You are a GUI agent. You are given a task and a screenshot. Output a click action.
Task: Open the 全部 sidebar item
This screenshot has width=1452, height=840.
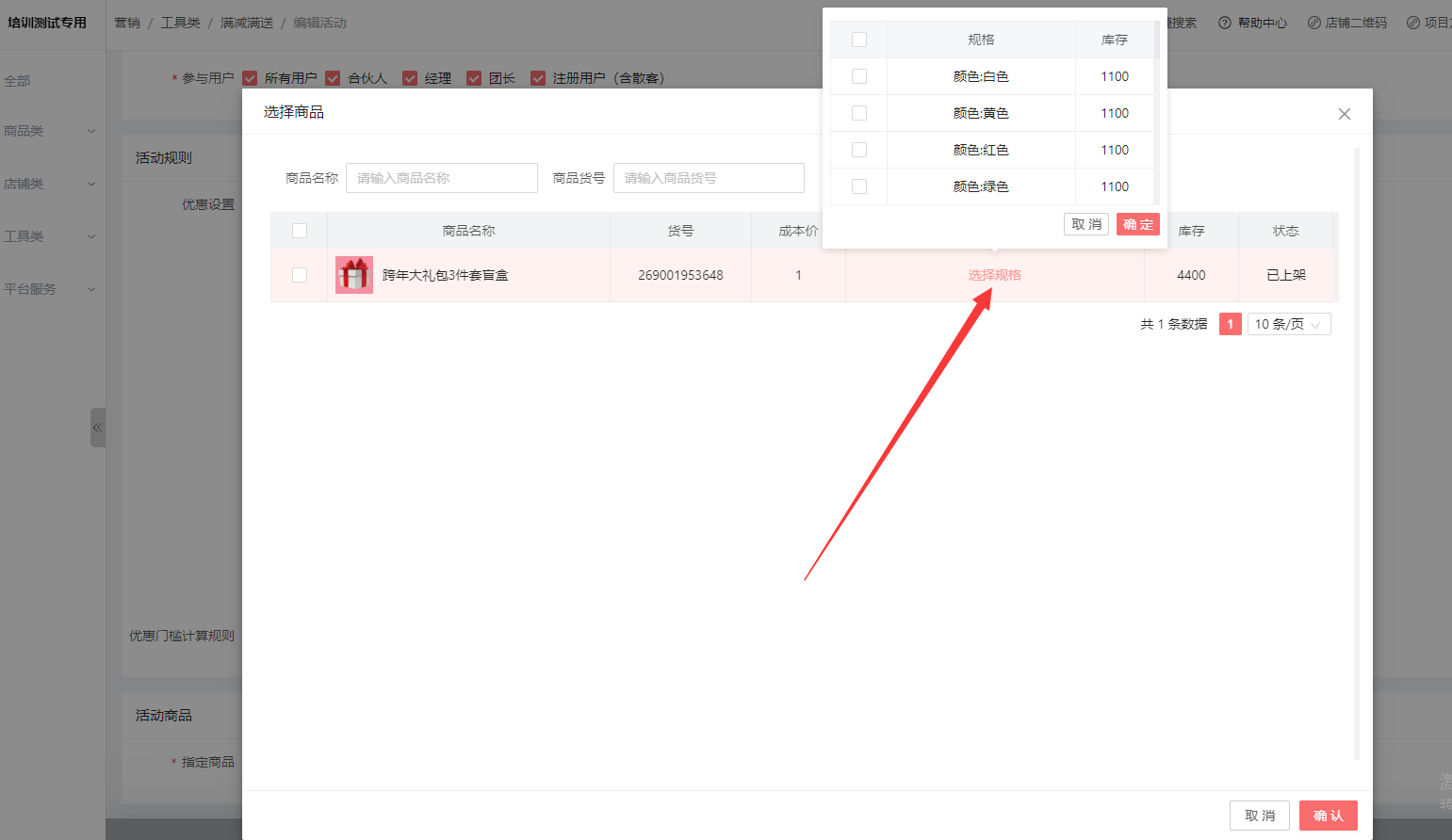coord(18,81)
